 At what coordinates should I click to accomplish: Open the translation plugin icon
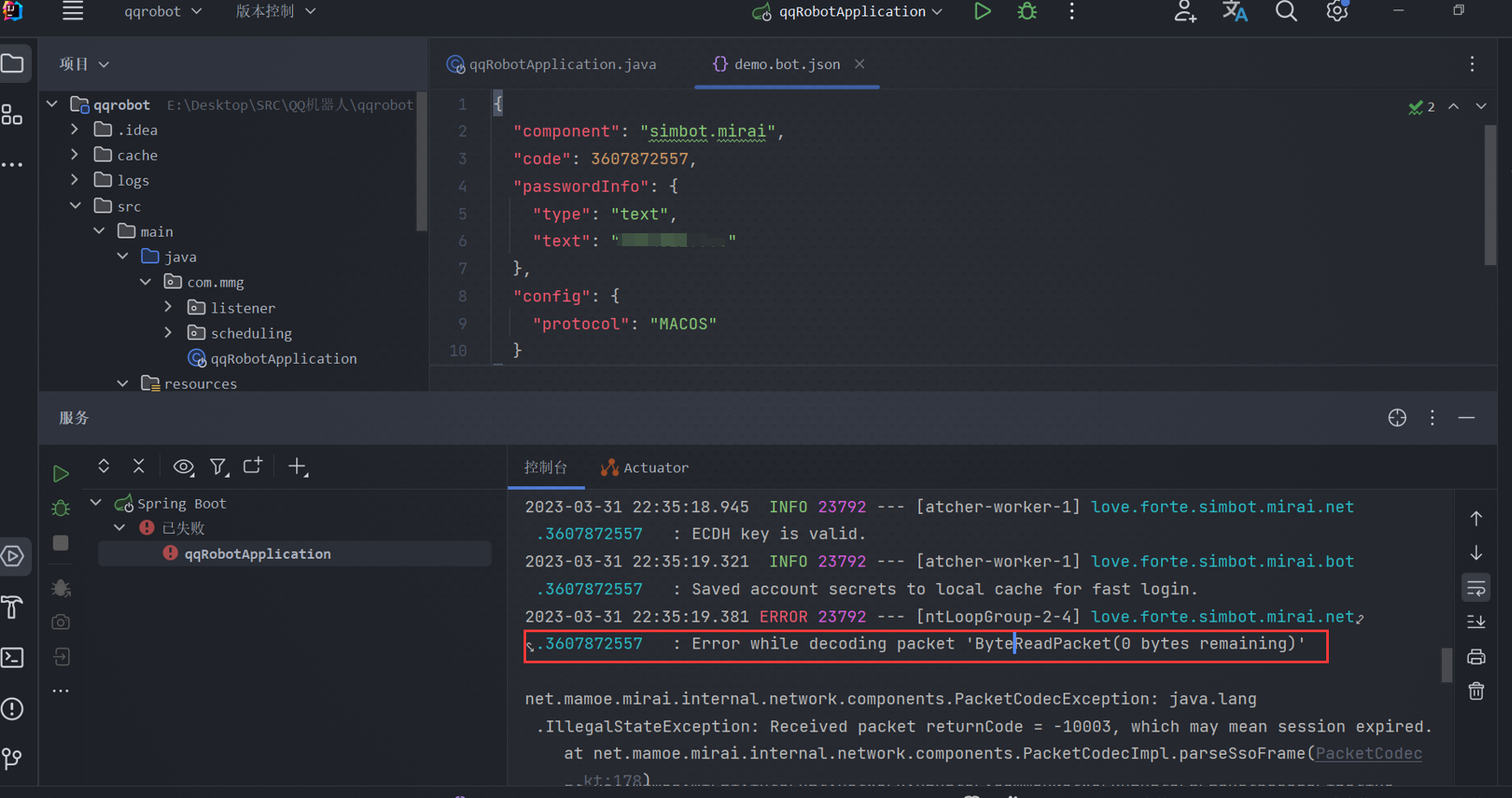pyautogui.click(x=1235, y=11)
